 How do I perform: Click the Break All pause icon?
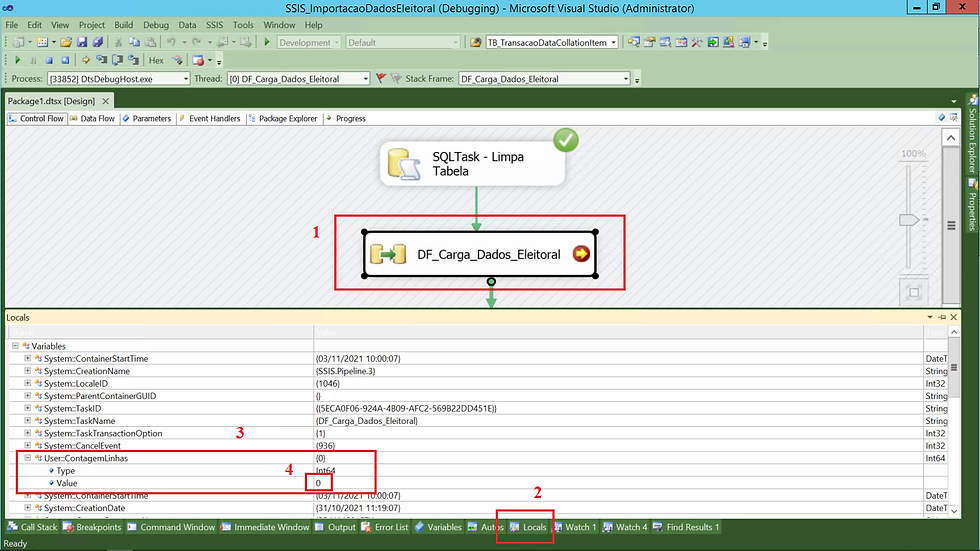click(34, 61)
